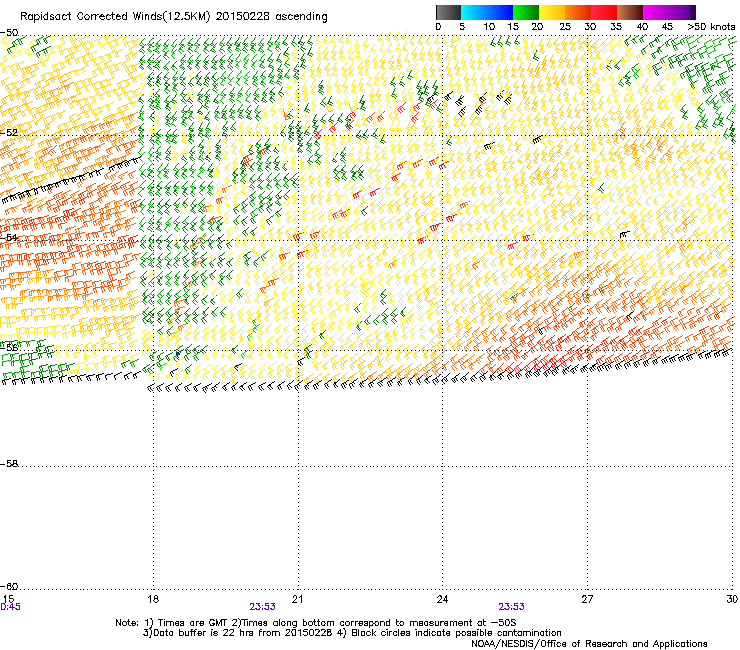Click the longitude 15 axis label
The width and height of the screenshot is (740, 650).
[x=8, y=599]
